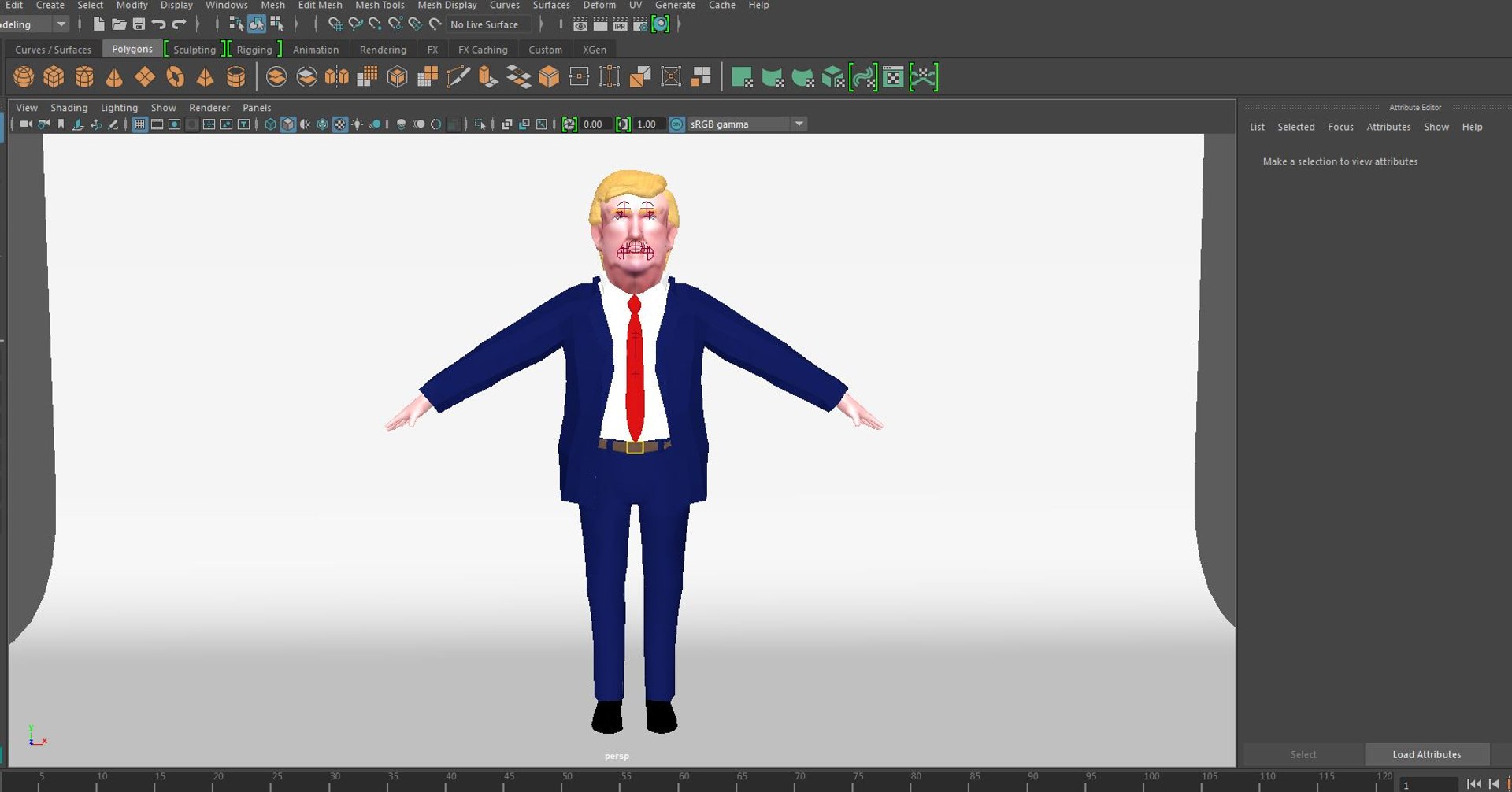1512x792 pixels.
Task: Open the Attribute Editor Focus menu
Action: (x=1340, y=127)
